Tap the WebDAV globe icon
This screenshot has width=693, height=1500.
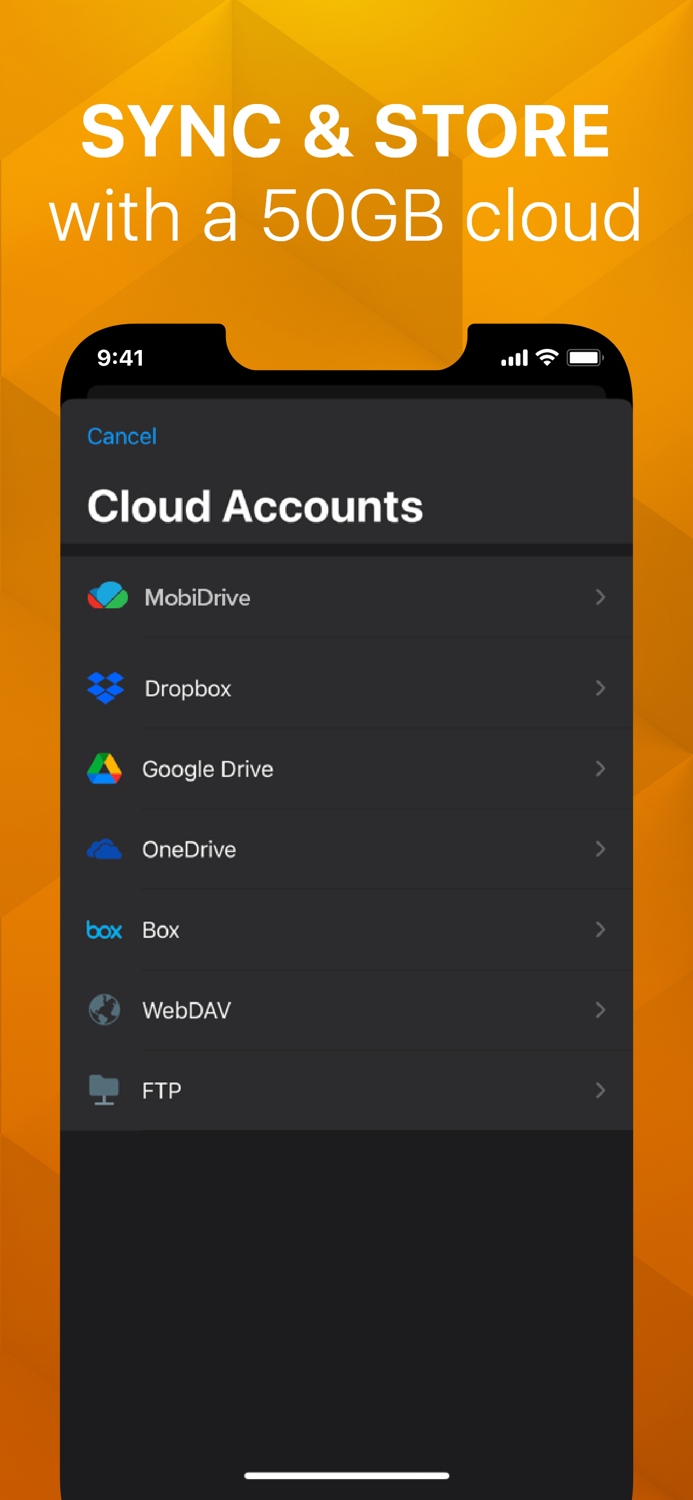tap(104, 1010)
